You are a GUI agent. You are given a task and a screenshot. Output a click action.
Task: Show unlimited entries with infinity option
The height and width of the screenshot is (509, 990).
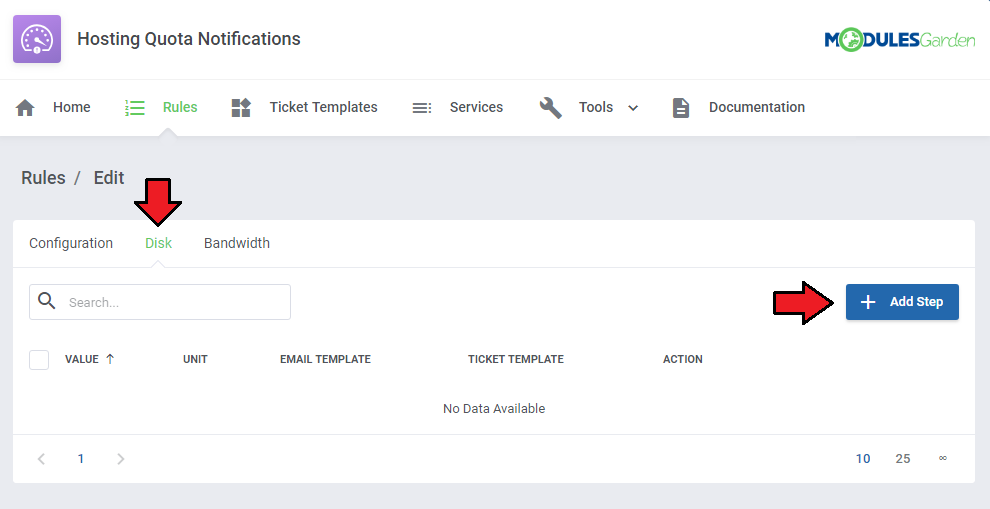click(x=943, y=458)
